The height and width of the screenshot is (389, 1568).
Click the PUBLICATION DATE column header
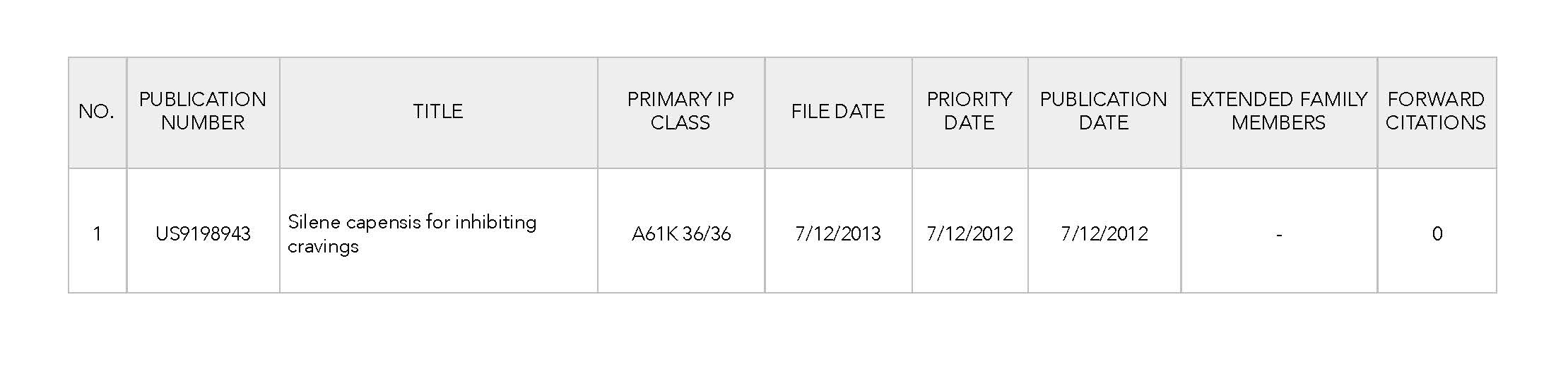(1104, 112)
